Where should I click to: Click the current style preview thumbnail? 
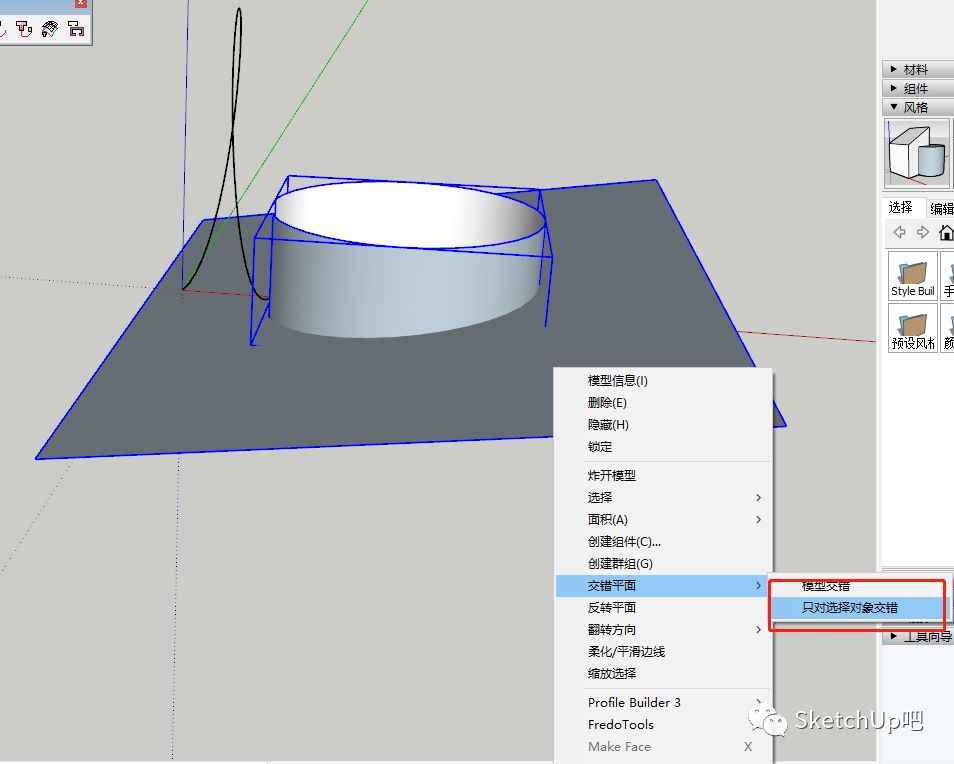click(916, 153)
